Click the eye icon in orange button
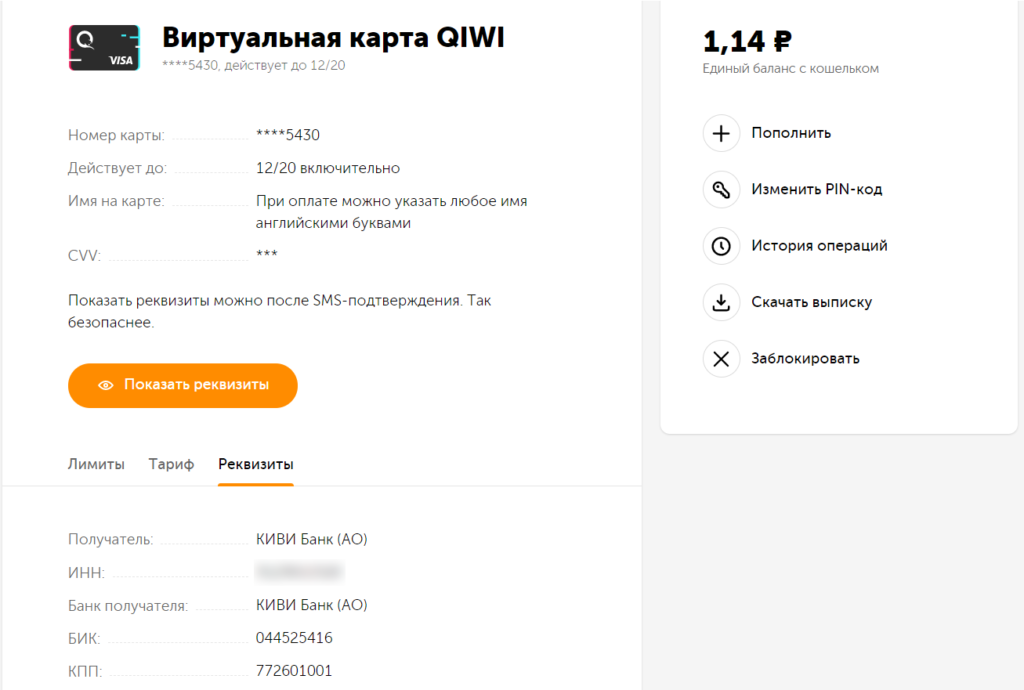Screen dimensions: 1024x690 tap(106, 385)
